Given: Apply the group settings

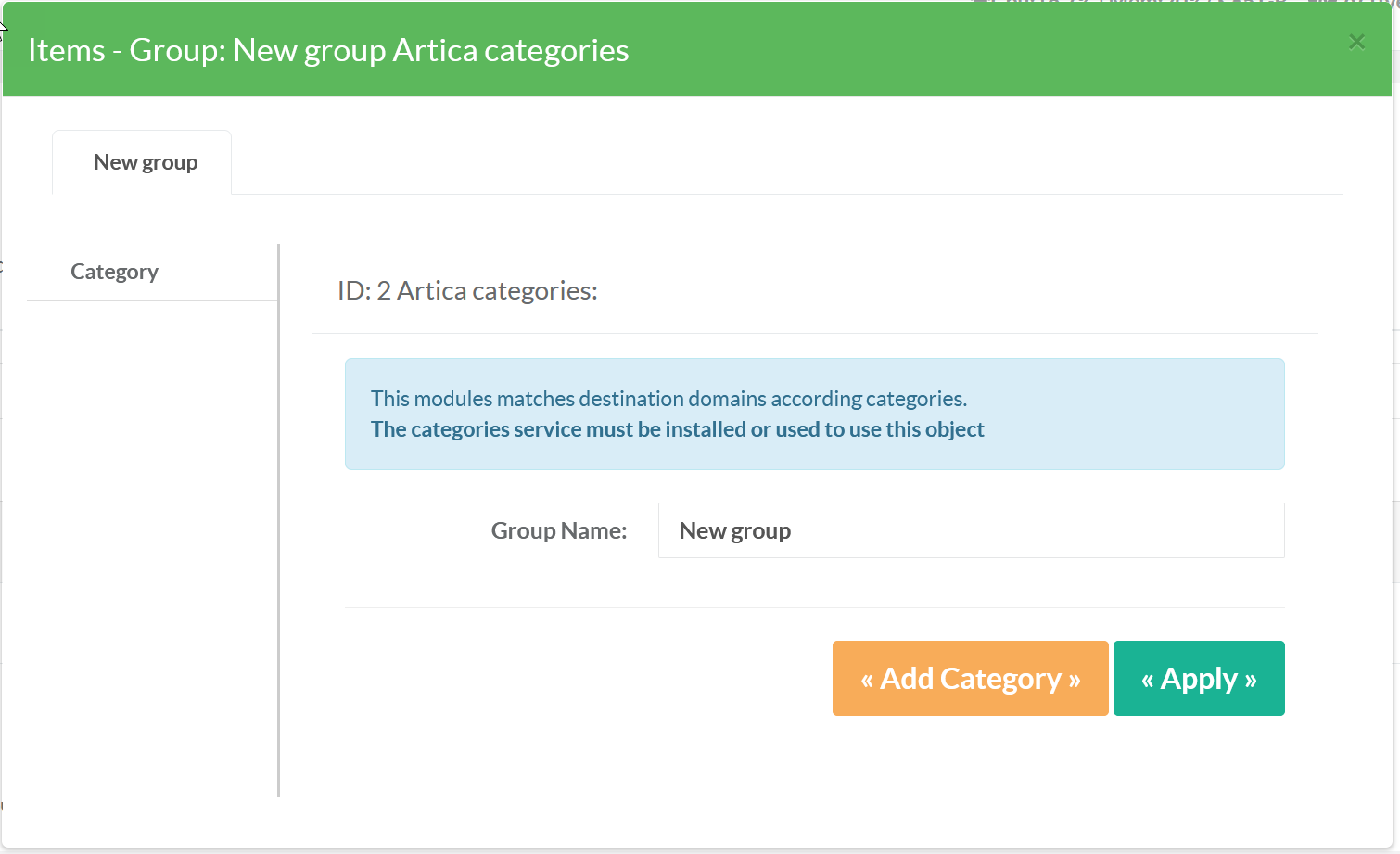Looking at the screenshot, I should pyautogui.click(x=1199, y=679).
